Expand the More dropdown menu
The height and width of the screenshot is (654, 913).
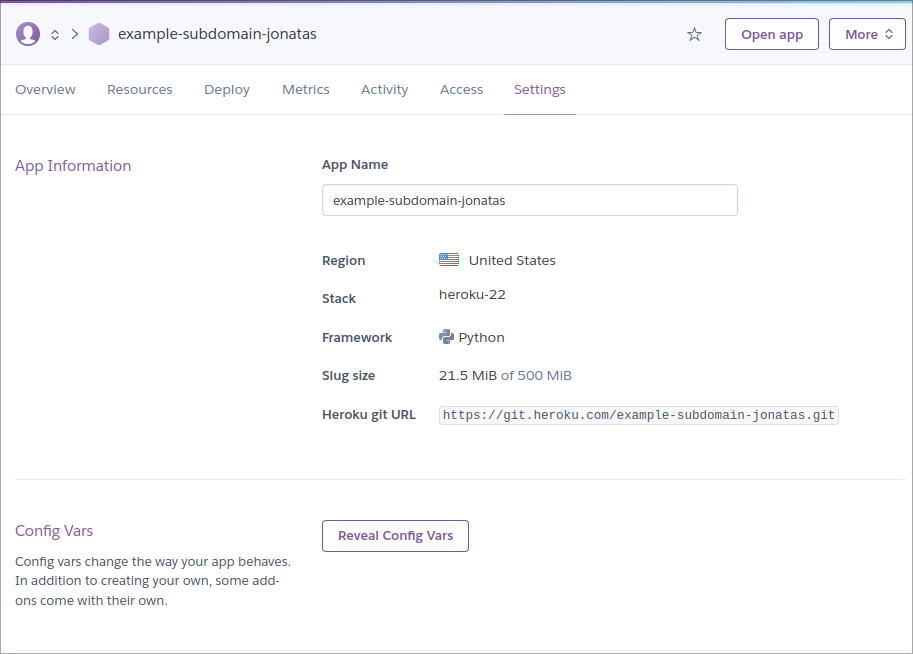pyautogui.click(x=868, y=34)
